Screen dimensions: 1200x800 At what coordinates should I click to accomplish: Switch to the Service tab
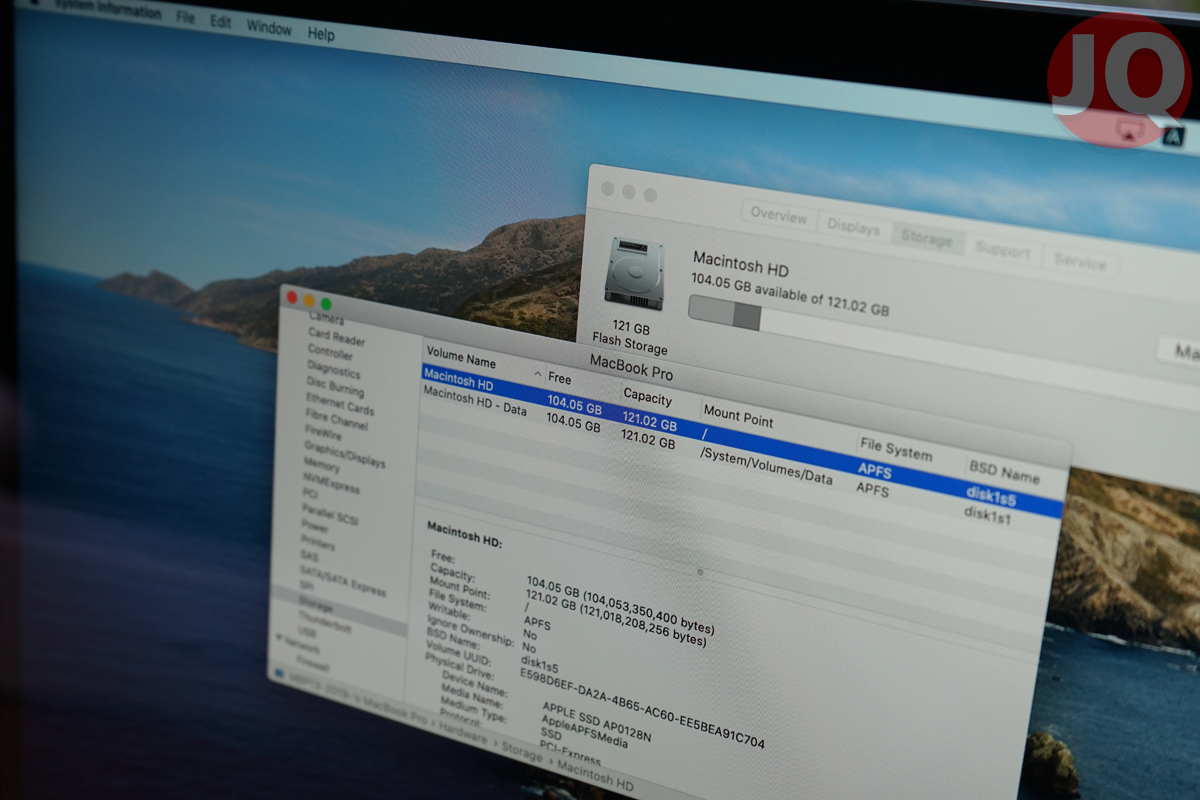pos(1080,263)
